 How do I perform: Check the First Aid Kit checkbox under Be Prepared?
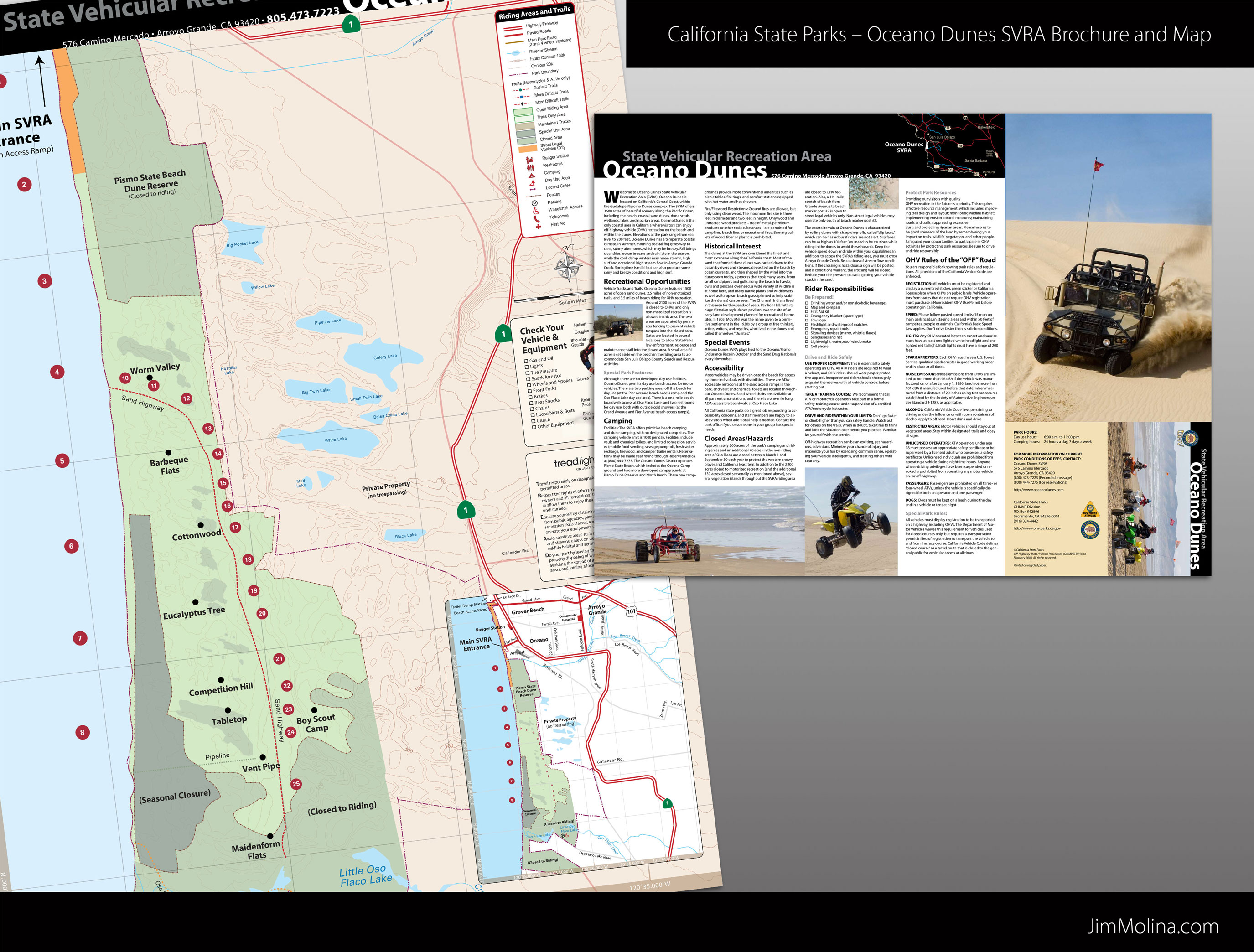click(x=807, y=312)
